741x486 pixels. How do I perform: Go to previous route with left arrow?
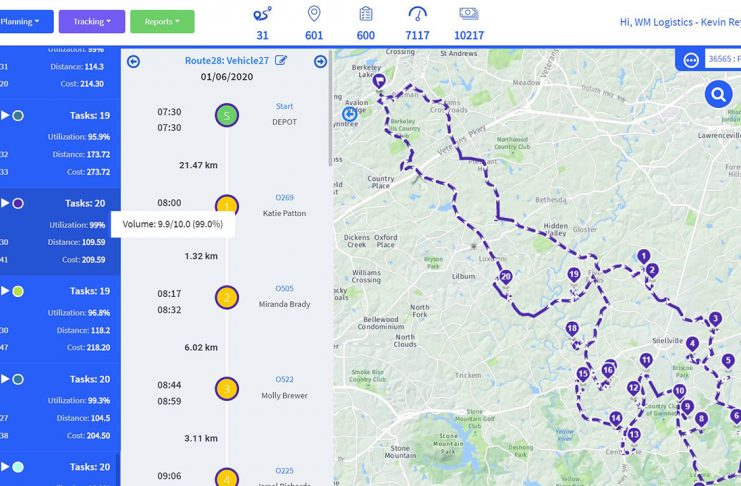click(133, 61)
